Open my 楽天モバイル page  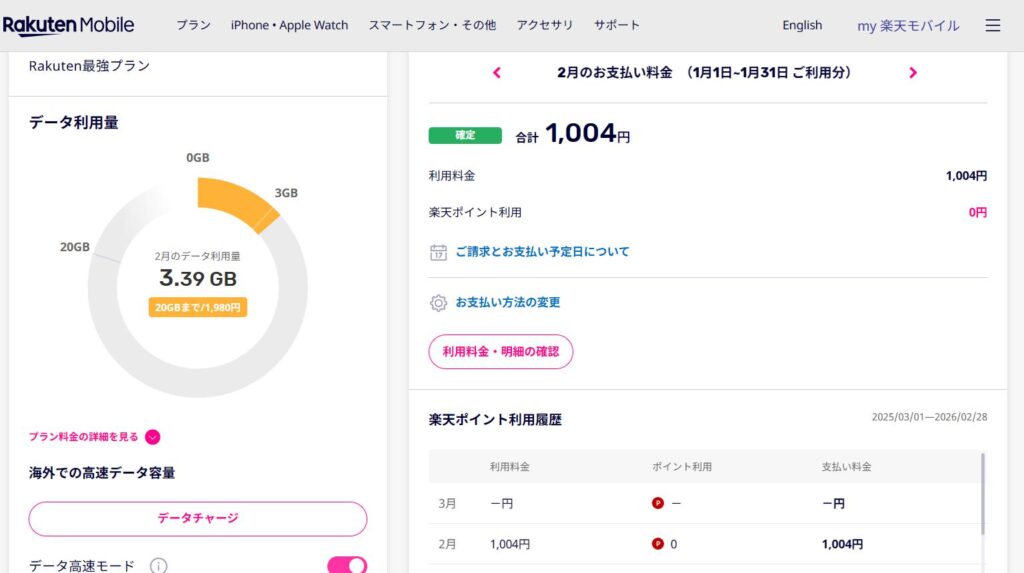coord(908,25)
